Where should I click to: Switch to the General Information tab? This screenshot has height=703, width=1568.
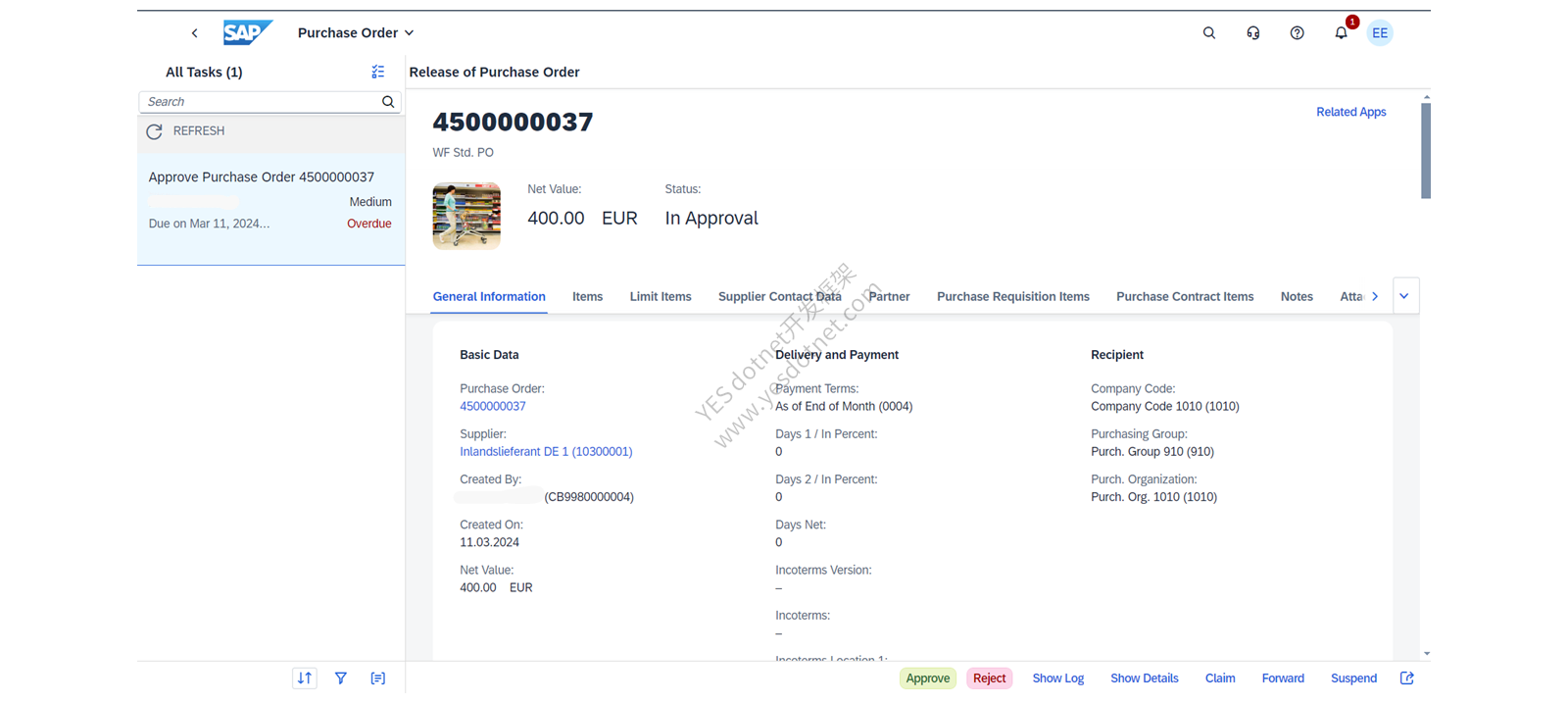tap(489, 297)
